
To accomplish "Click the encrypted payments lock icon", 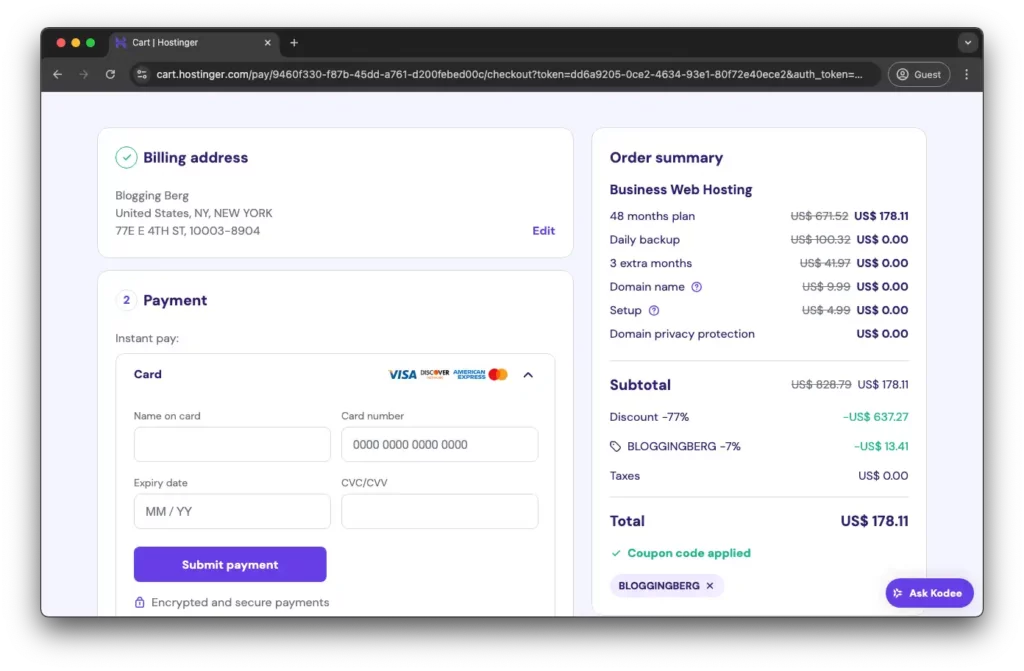I will pyautogui.click(x=141, y=602).
